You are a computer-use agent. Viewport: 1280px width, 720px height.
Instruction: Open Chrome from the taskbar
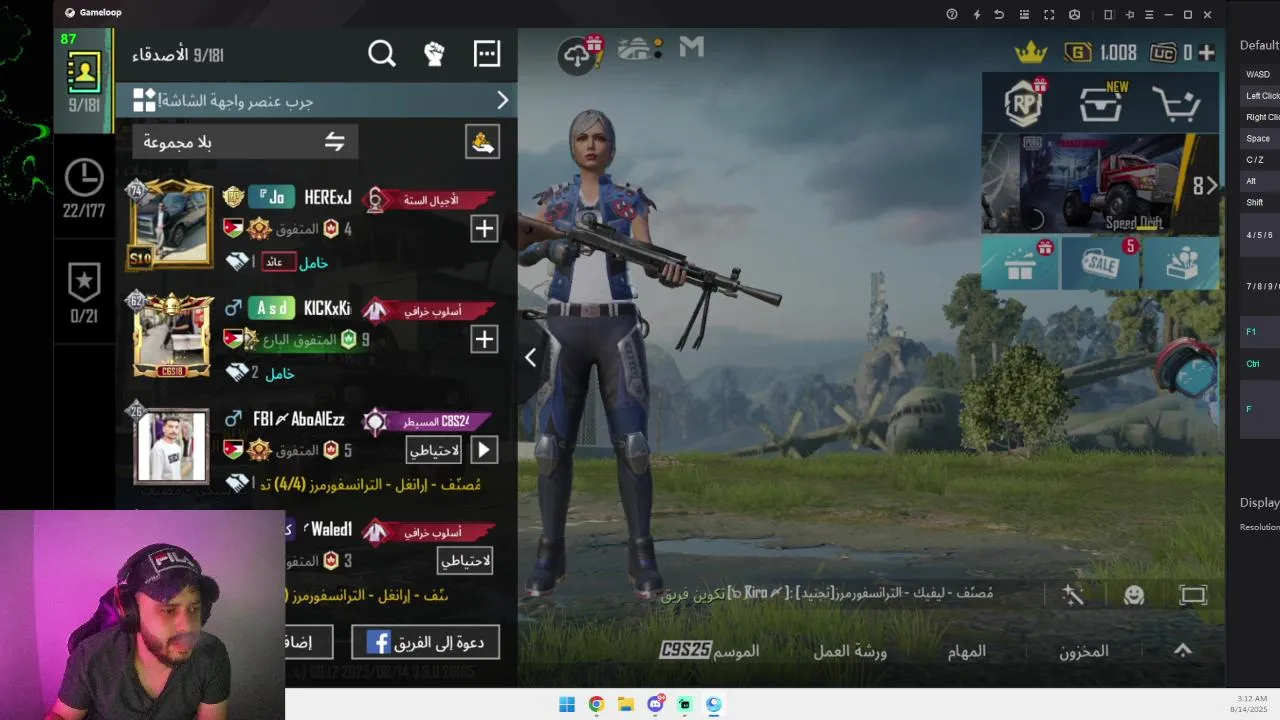pos(596,704)
